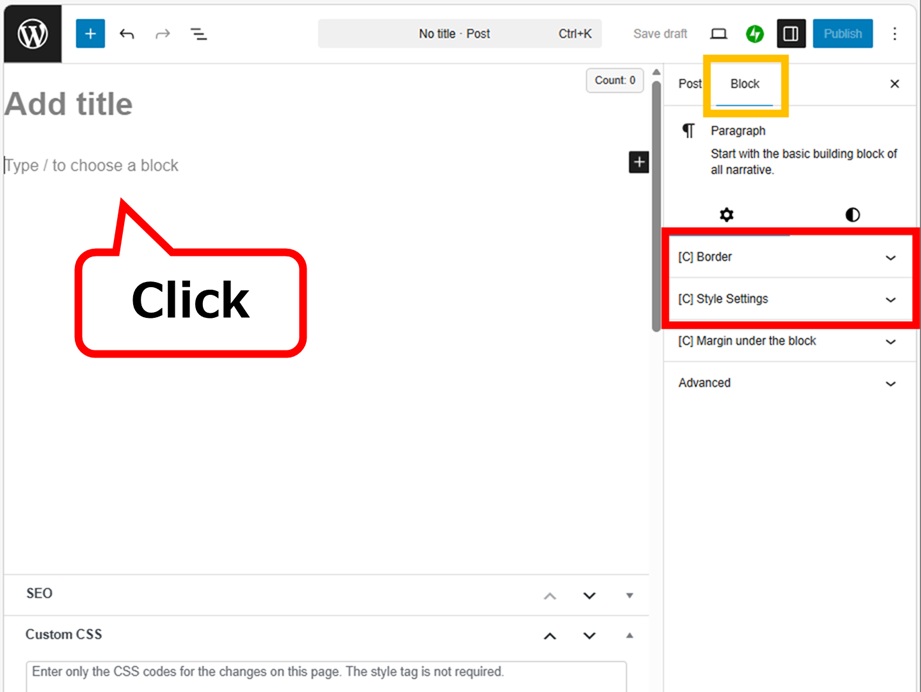Expand the [C] Border panel
This screenshot has height=692, width=921.
point(789,257)
